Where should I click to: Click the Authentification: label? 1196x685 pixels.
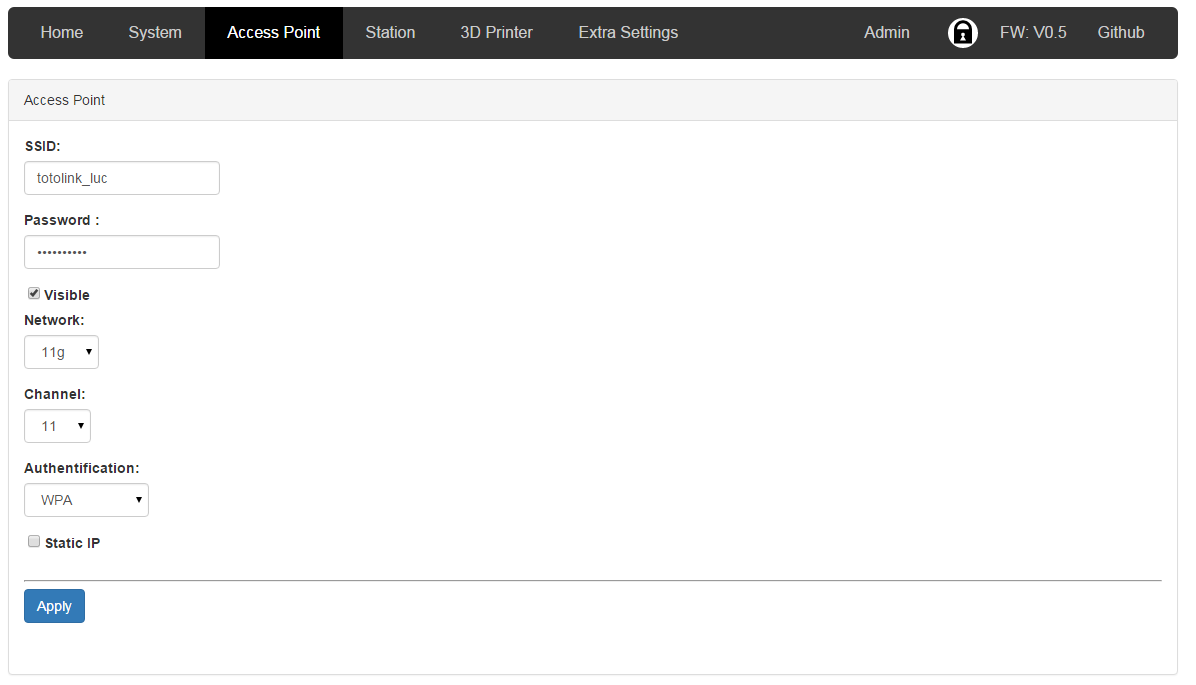82,468
